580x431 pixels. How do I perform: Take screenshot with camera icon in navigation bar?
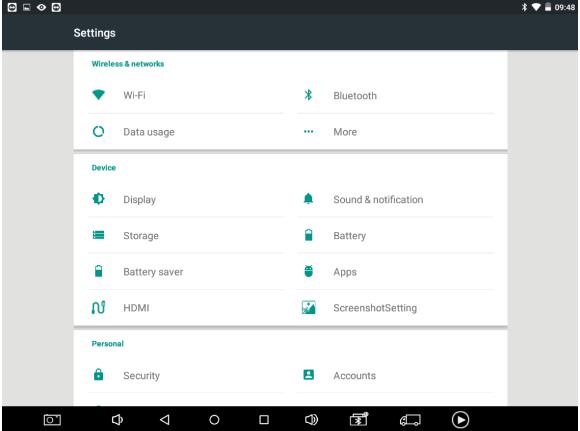(52, 420)
